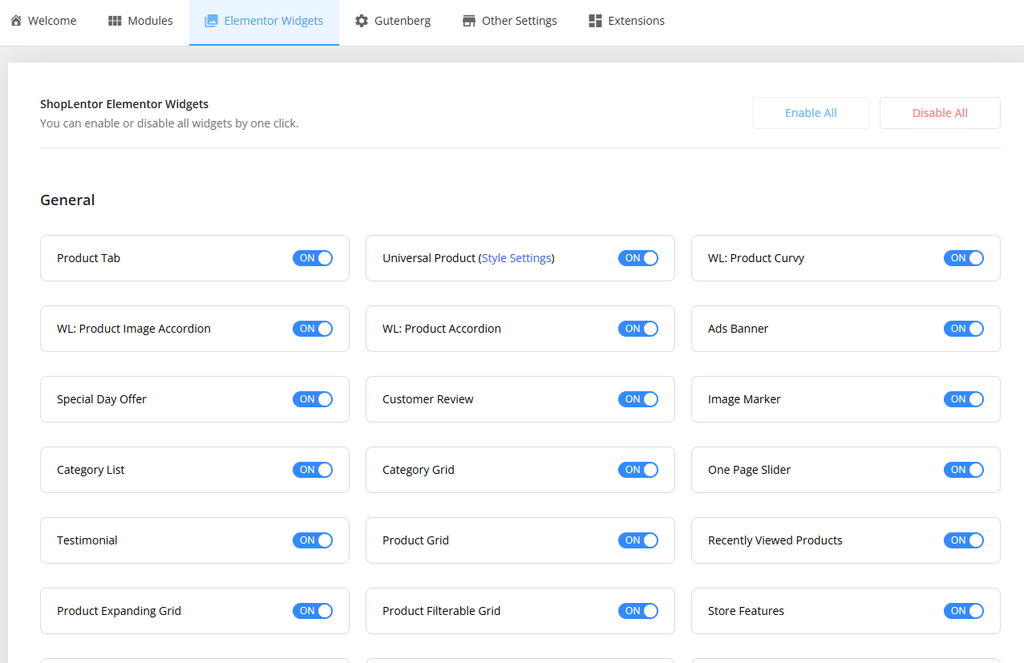Open the Modules tab
The image size is (1024, 663).
pyautogui.click(x=140, y=21)
